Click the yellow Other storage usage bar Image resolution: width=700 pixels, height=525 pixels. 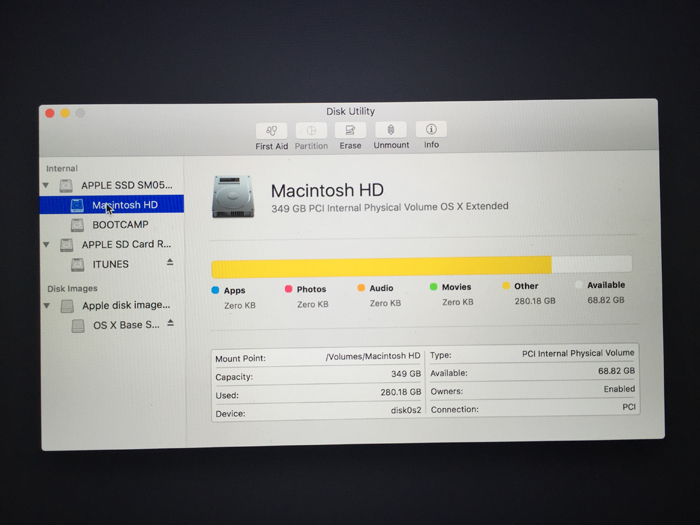(x=380, y=265)
